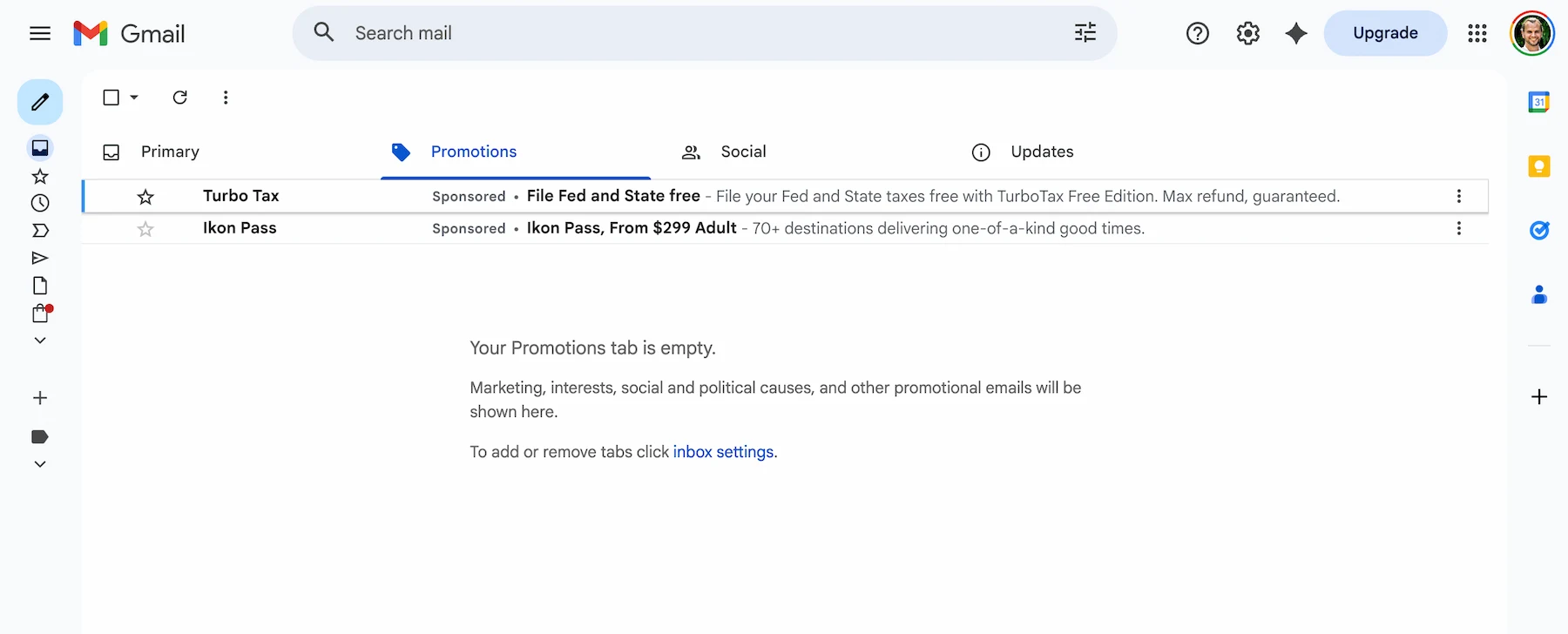Open Gemini sparkle icon
This screenshot has height=634, width=1568.
[x=1296, y=33]
